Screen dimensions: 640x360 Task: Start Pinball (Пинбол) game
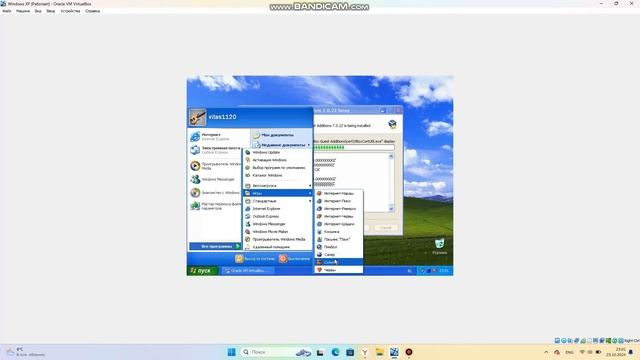point(338,247)
